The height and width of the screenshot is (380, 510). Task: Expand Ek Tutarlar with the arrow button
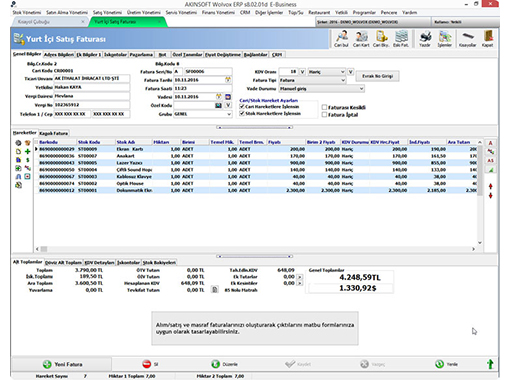(300, 277)
